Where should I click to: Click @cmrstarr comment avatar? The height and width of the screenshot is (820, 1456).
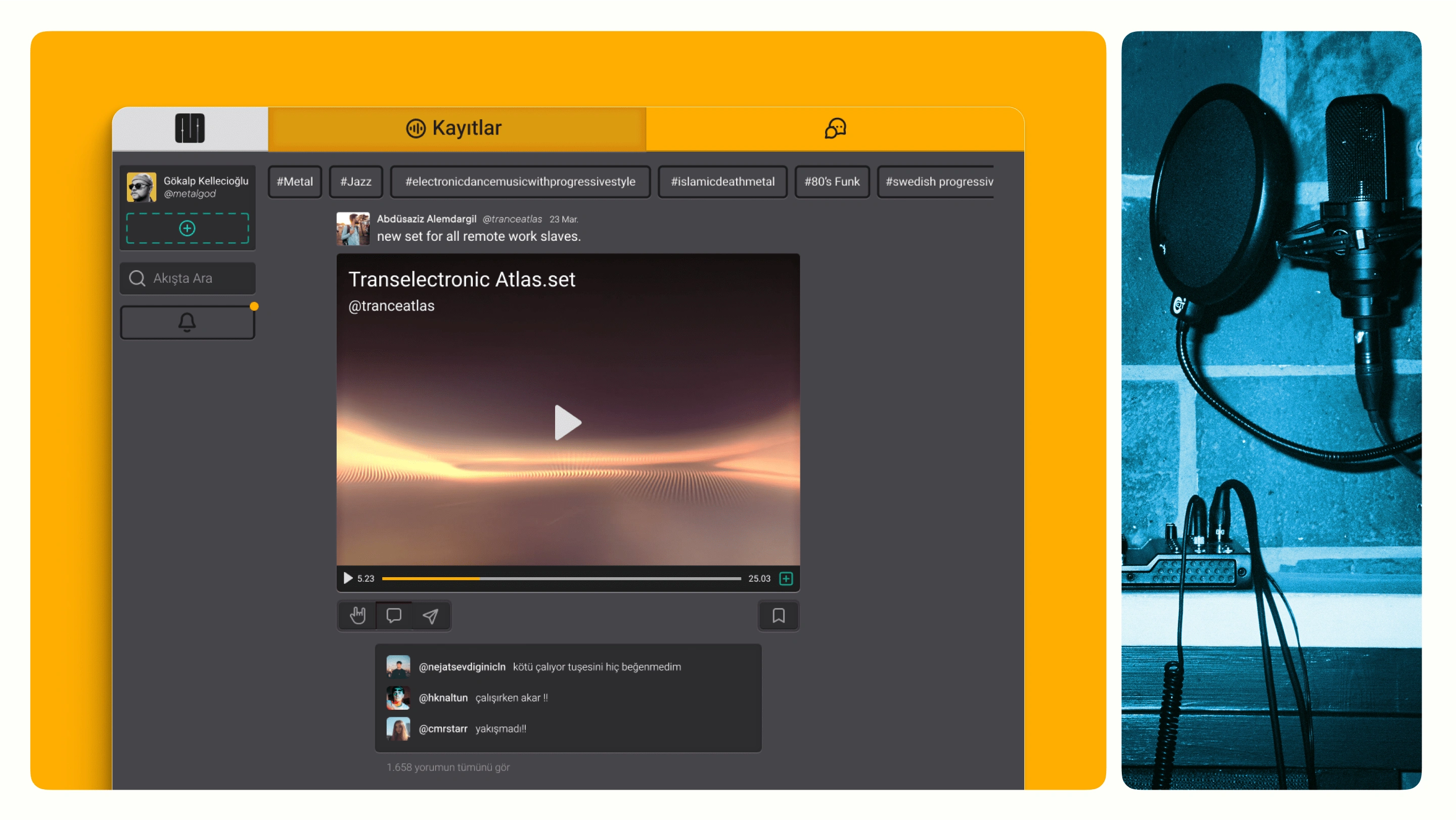click(398, 728)
